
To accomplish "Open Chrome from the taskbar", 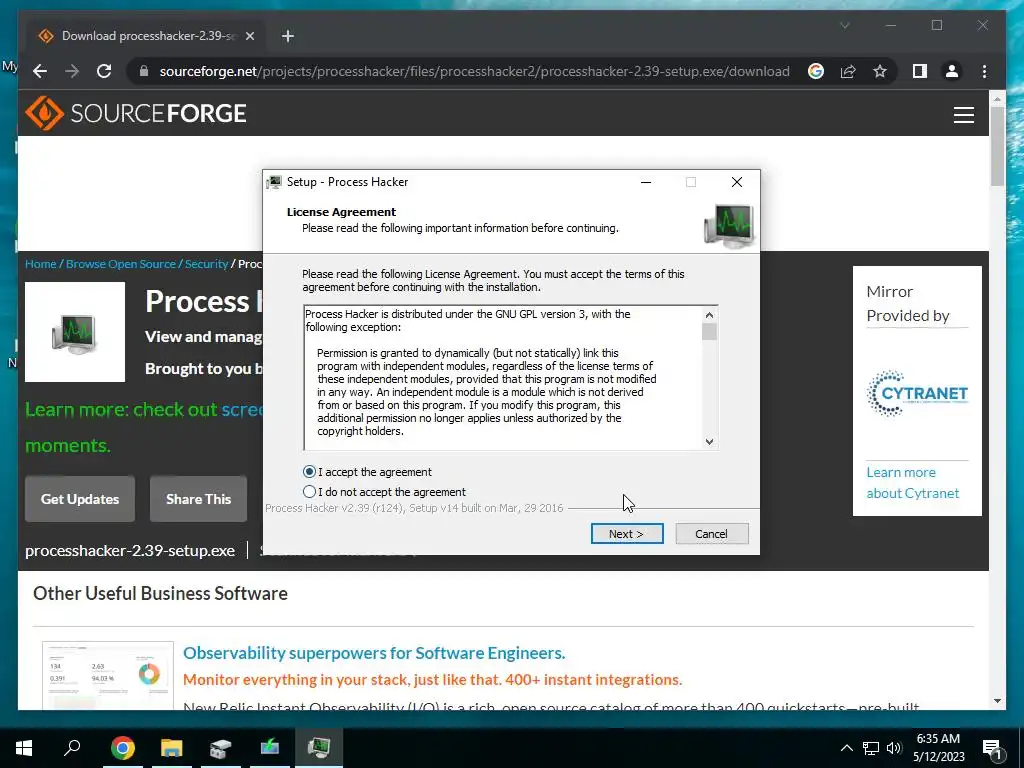I will pos(122,748).
